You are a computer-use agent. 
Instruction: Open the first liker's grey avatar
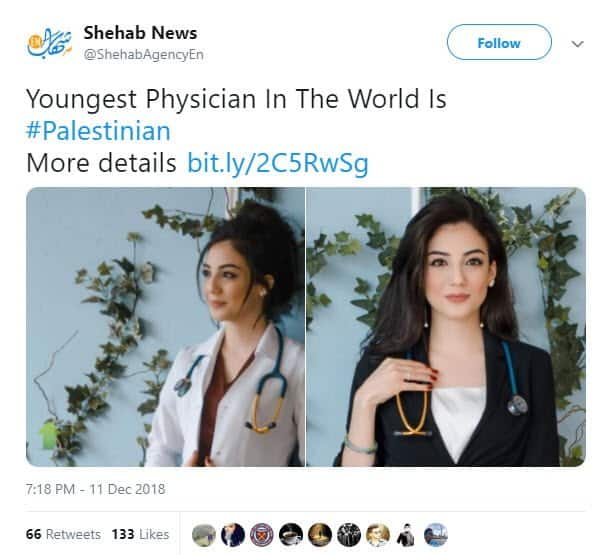tap(204, 535)
